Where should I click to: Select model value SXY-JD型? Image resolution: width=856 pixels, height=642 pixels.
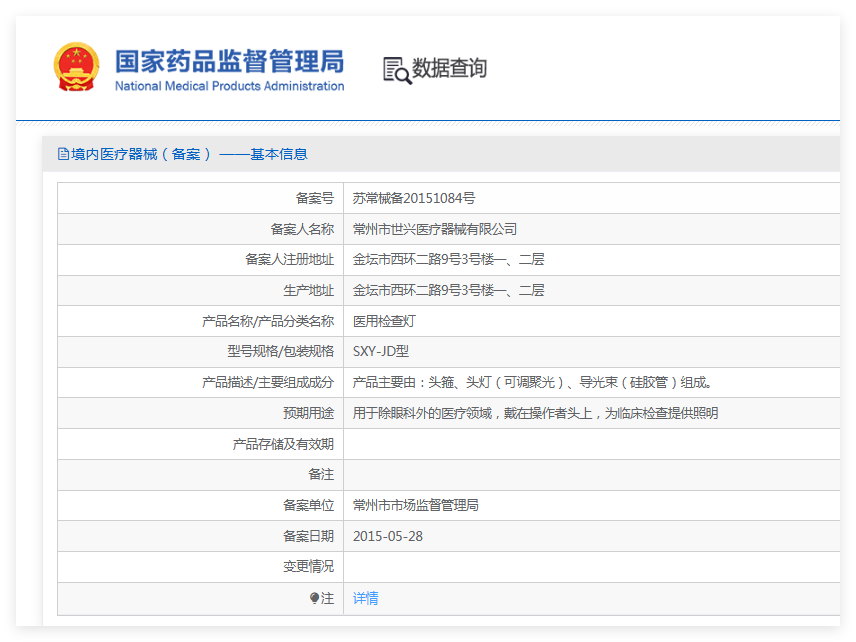click(381, 352)
